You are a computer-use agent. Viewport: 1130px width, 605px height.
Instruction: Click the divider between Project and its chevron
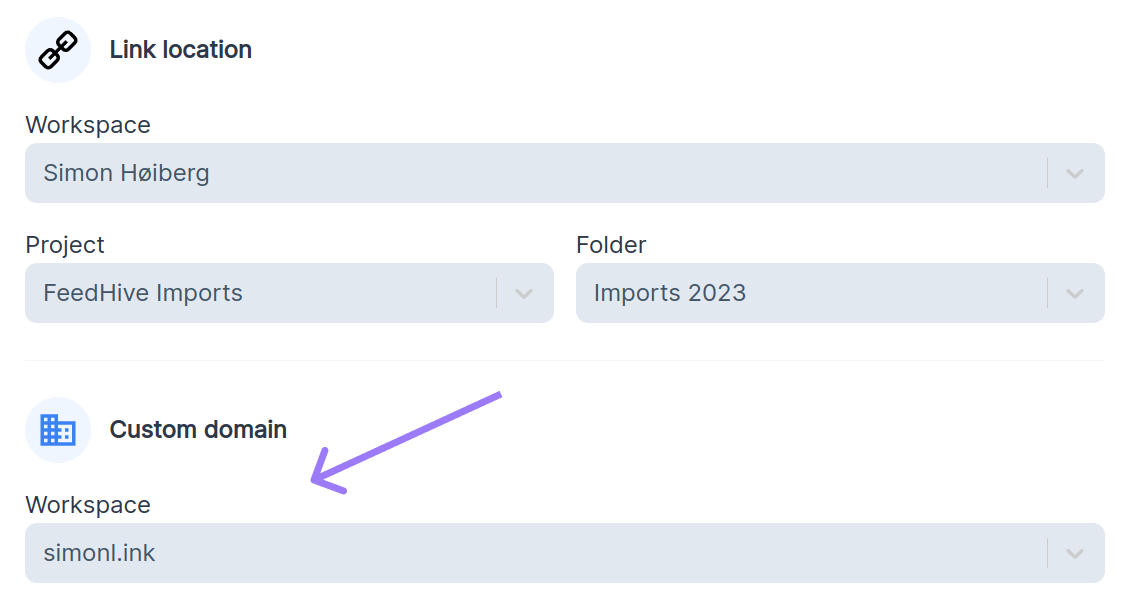coord(498,292)
